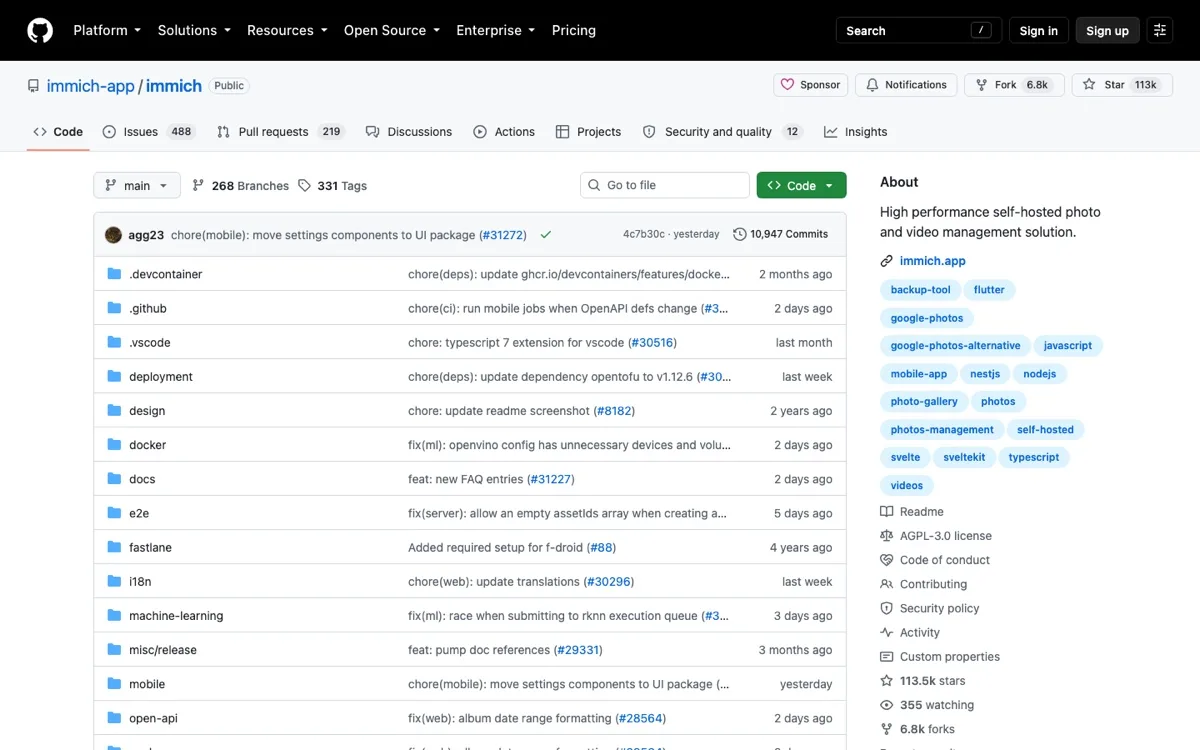View the AGPL-3.0 license

coord(936,536)
